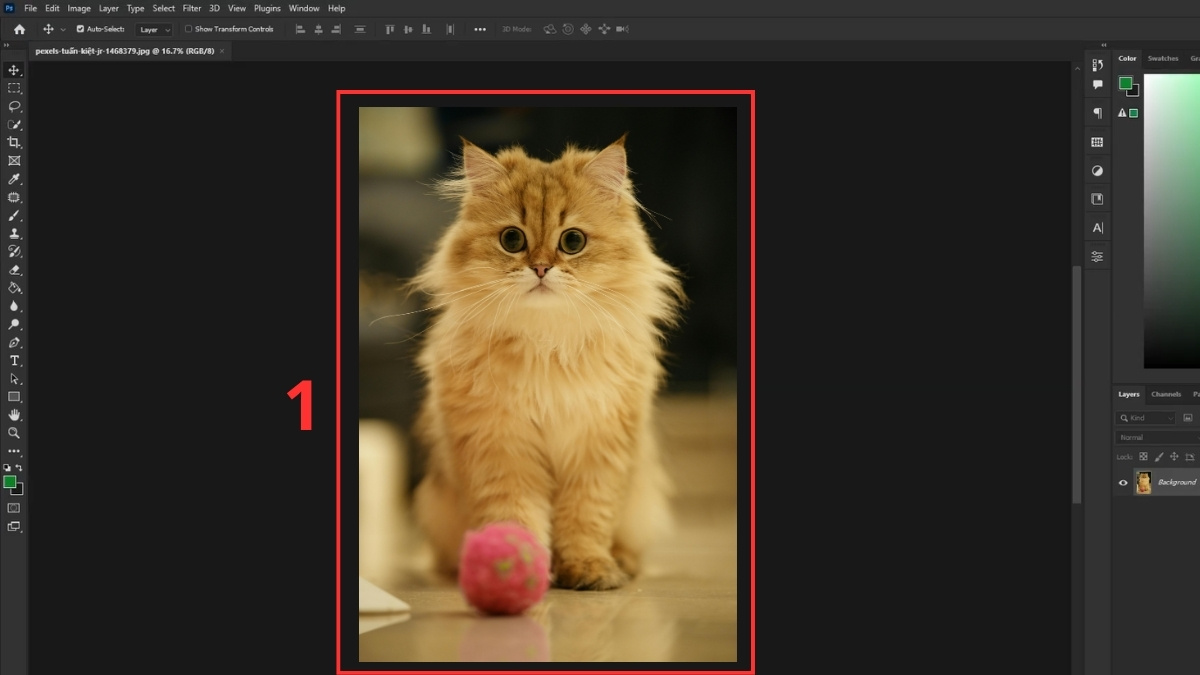Close the pexels-tuan-kiet-jr document tab
Image resolution: width=1200 pixels, height=675 pixels.
pyautogui.click(x=222, y=50)
